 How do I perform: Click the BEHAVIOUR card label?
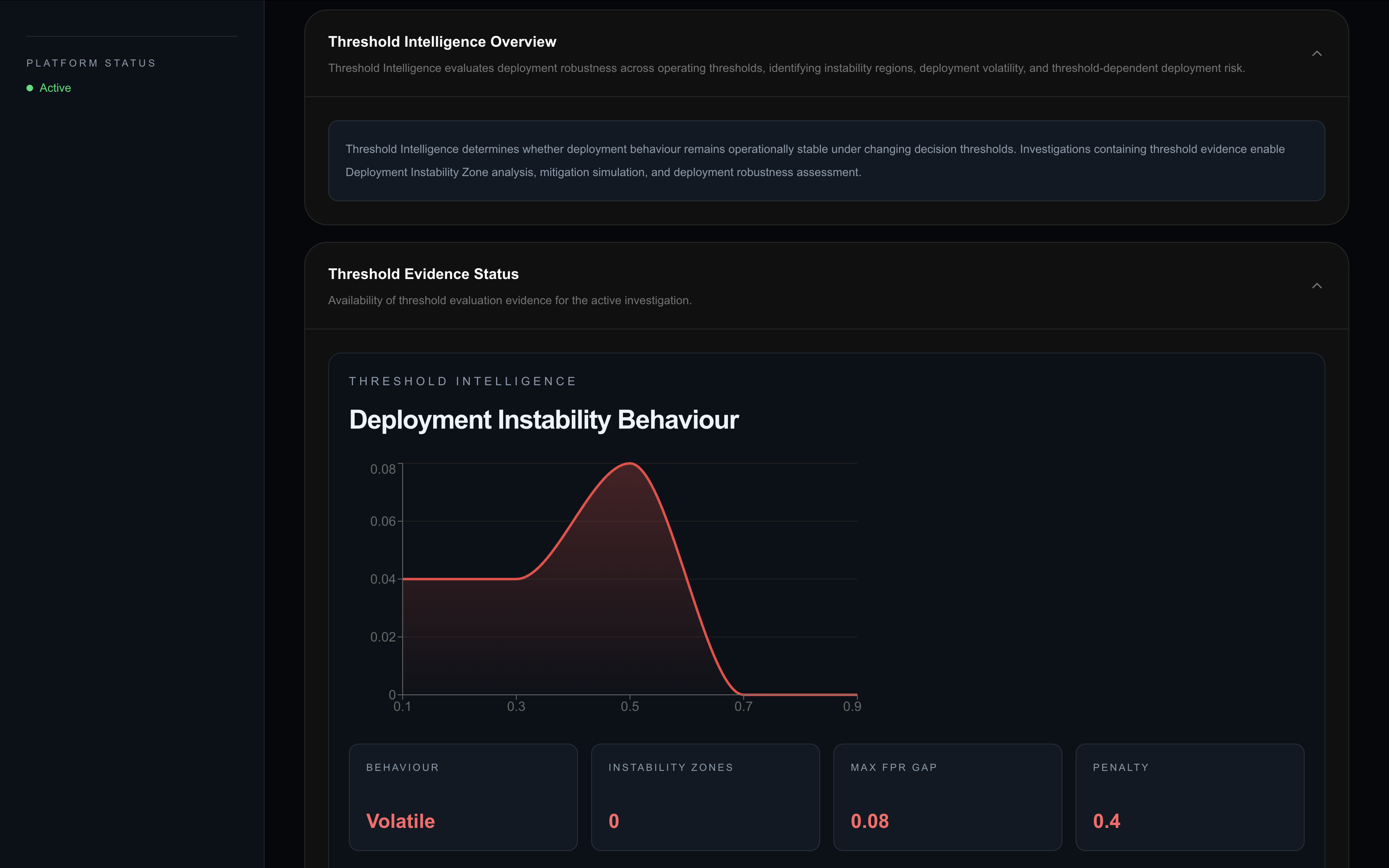point(402,768)
